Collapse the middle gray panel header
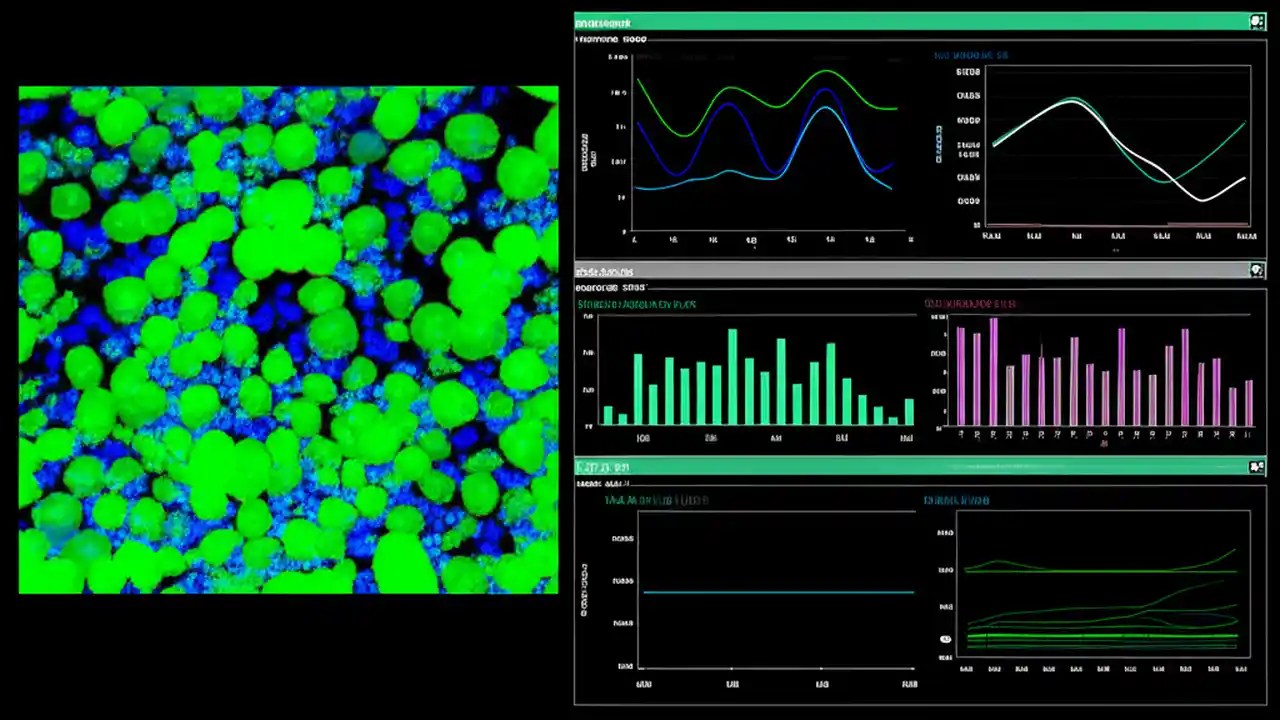This screenshot has width=1280, height=720. click(x=604, y=271)
